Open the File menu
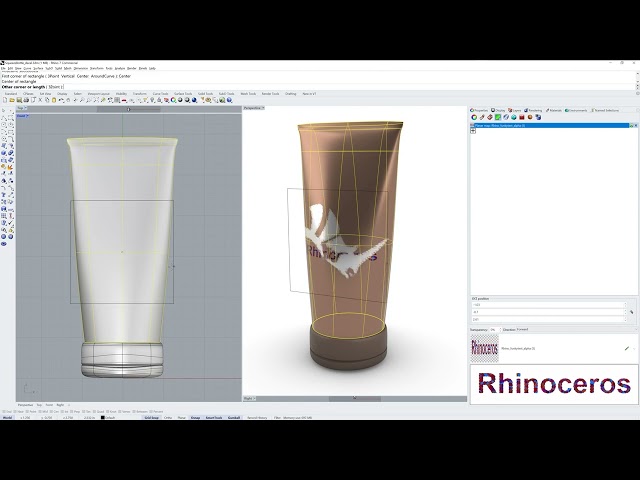Viewport: 640px width, 480px height. (x=3, y=68)
